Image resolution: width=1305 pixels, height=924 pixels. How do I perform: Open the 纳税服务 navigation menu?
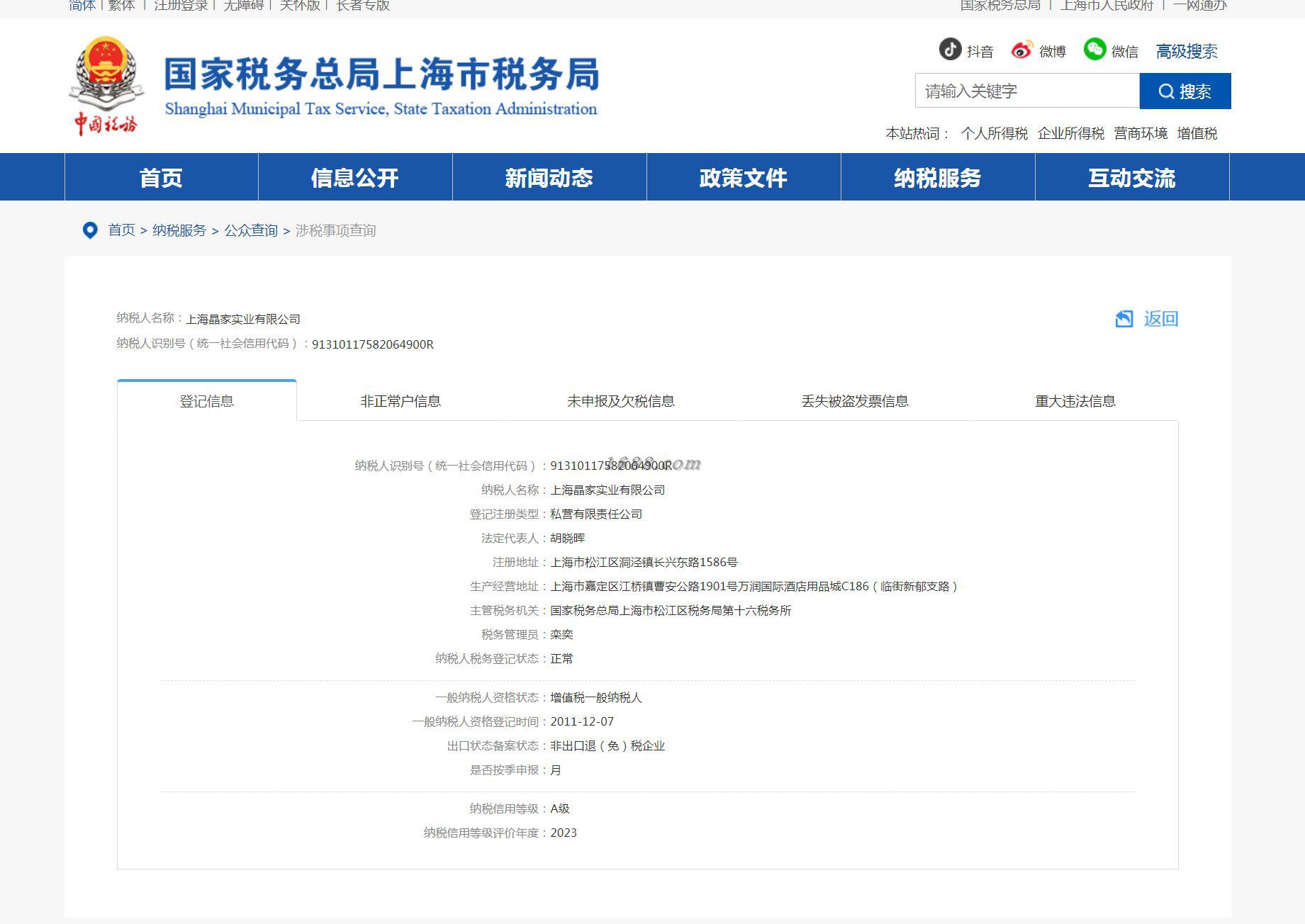point(938,177)
